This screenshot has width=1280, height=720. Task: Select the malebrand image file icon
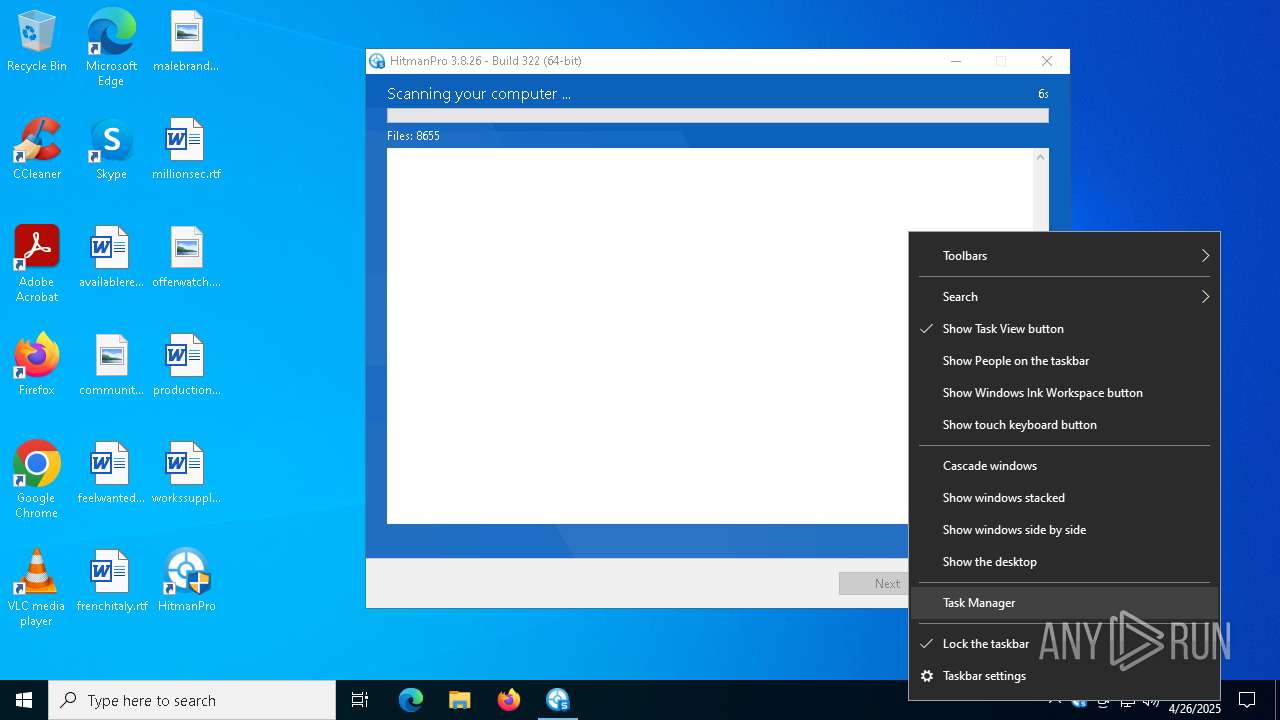click(x=186, y=42)
